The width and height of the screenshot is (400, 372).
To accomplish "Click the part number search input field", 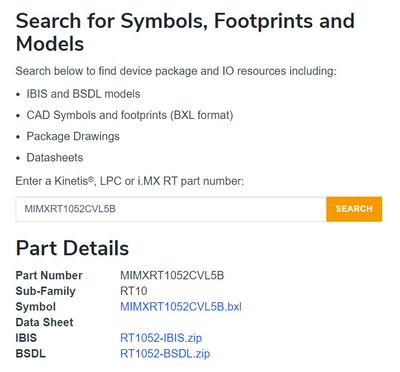I will coord(171,209).
